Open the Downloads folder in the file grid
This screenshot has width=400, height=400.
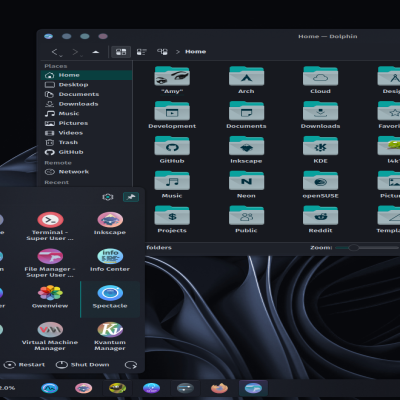pos(320,115)
